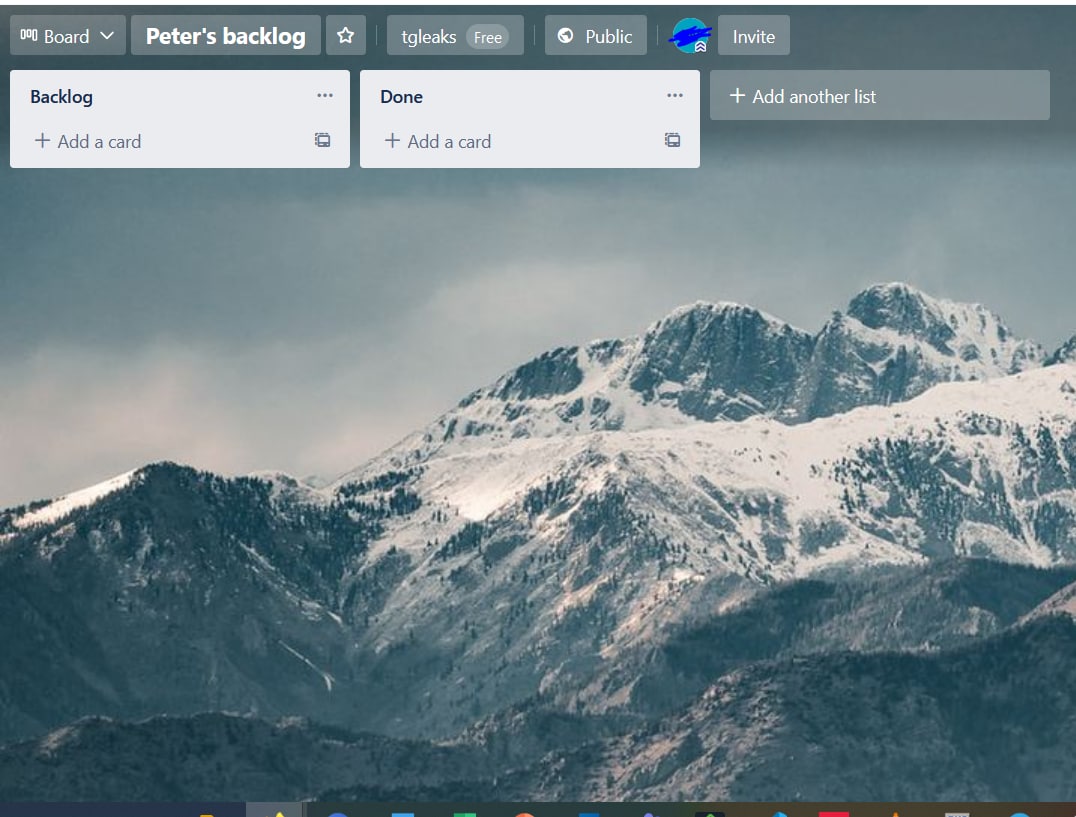Image resolution: width=1076 pixels, height=817 pixels.
Task: Add a card to the Backlog list
Action: click(88, 141)
